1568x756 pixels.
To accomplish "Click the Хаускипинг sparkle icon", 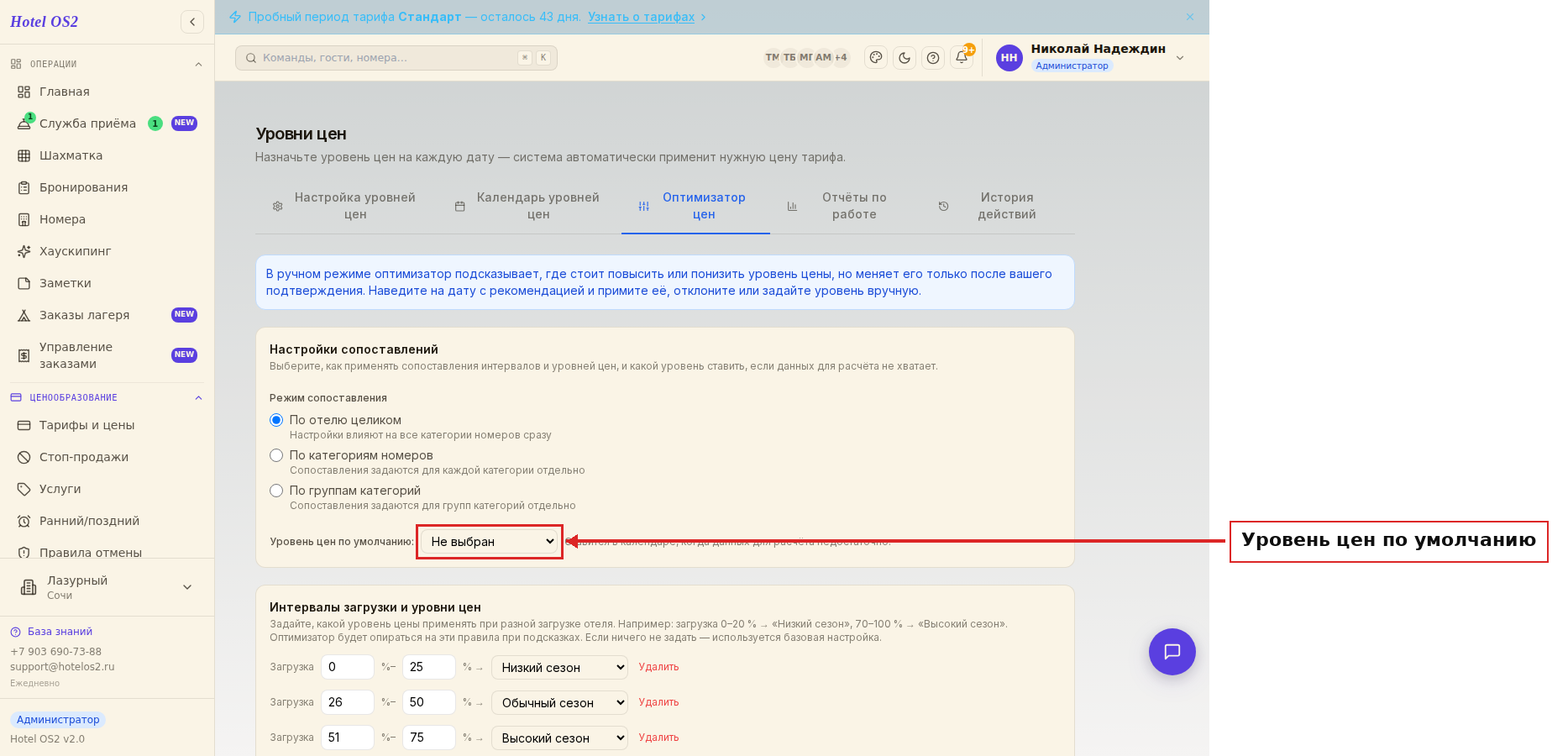I will (x=24, y=251).
